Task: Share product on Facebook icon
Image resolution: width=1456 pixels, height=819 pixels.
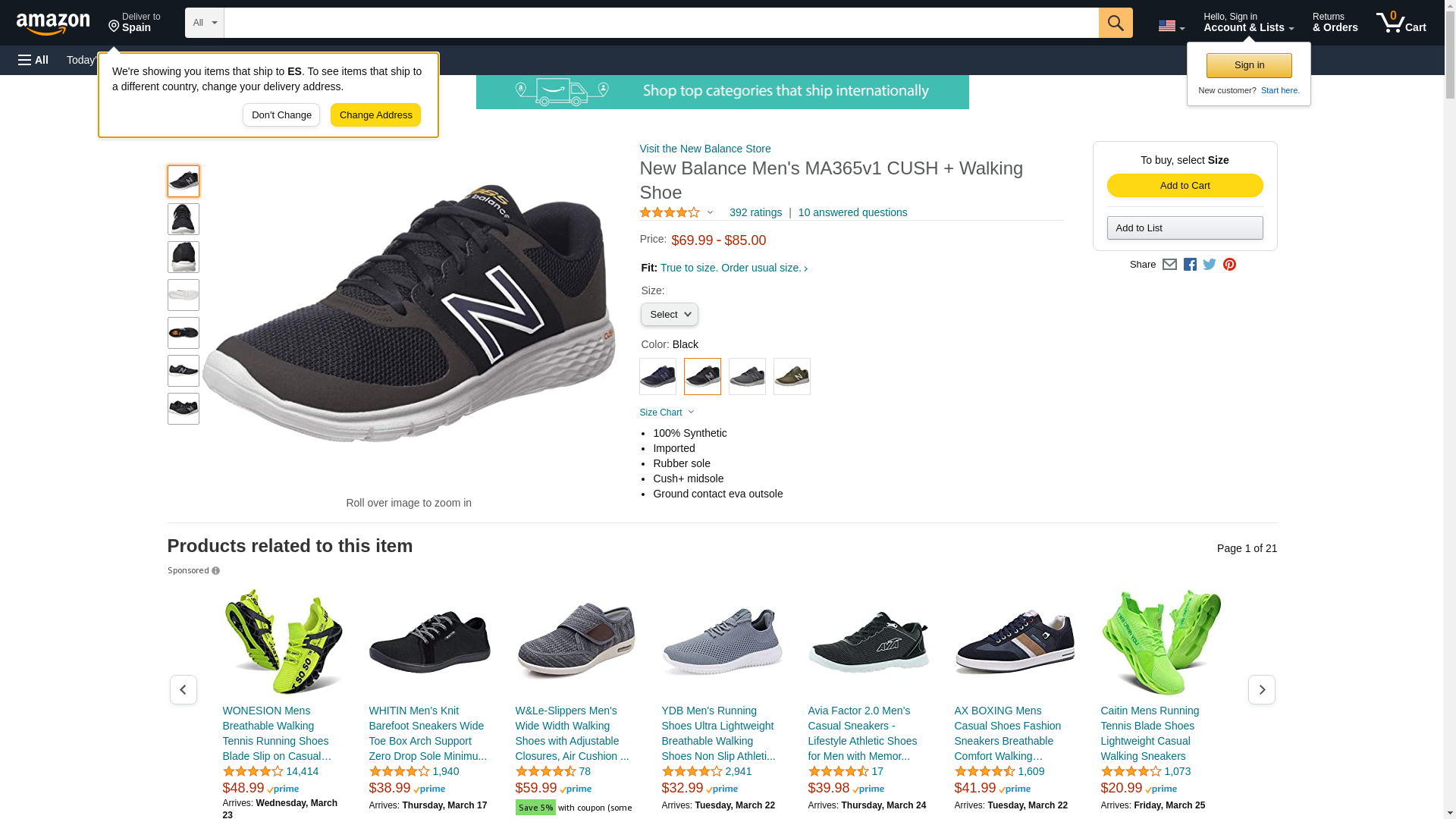Action: click(x=1190, y=265)
